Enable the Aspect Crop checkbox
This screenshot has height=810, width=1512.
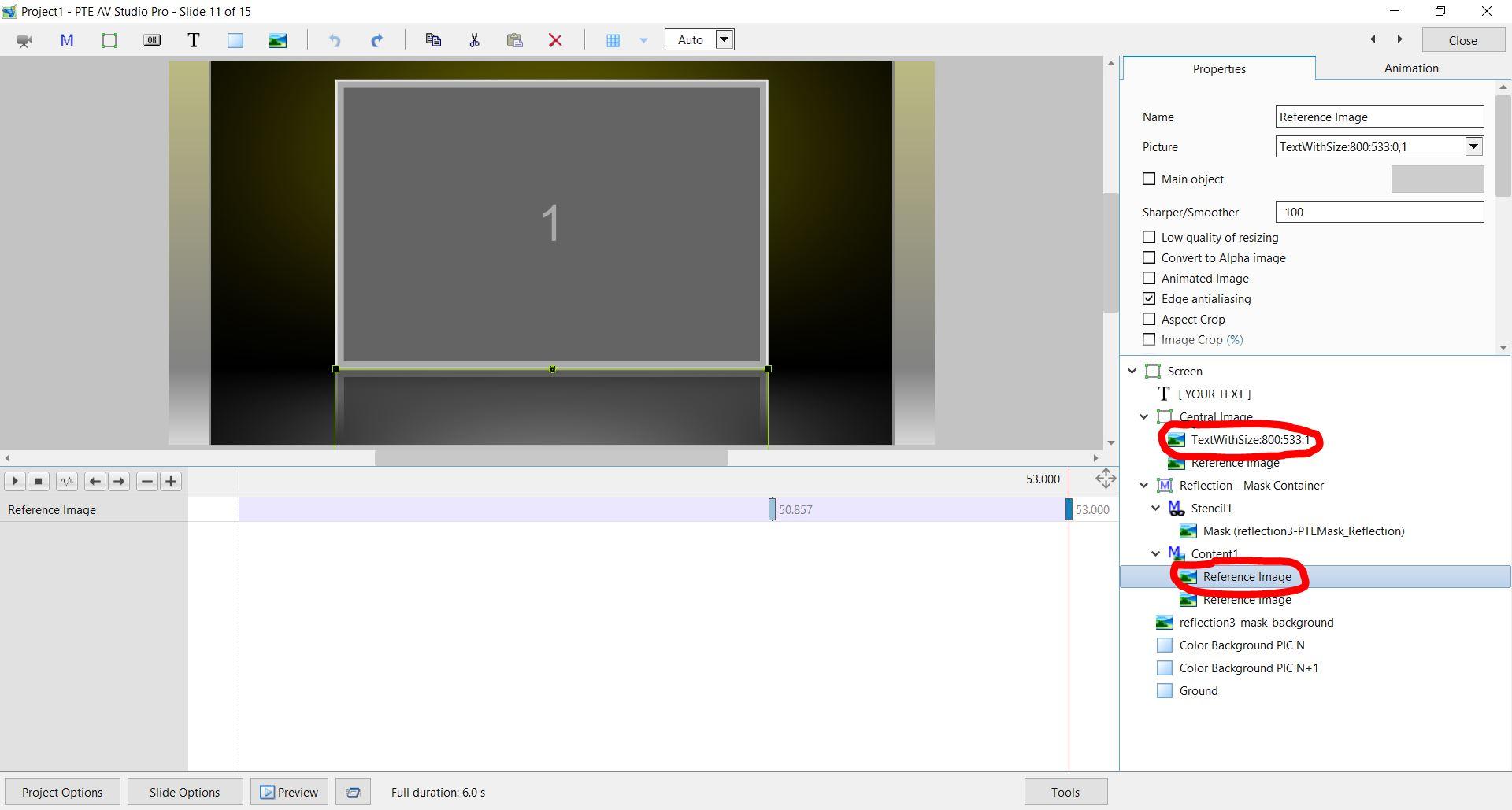pos(1149,320)
